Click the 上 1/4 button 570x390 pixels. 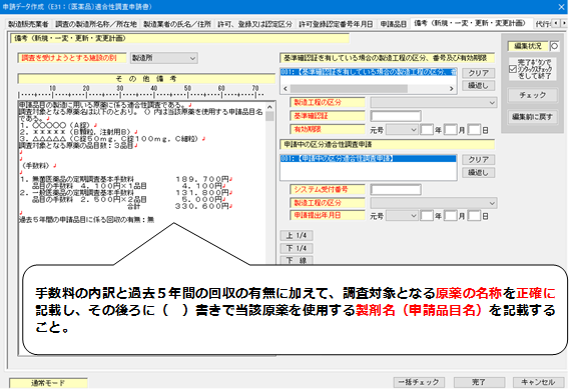tap(296, 236)
